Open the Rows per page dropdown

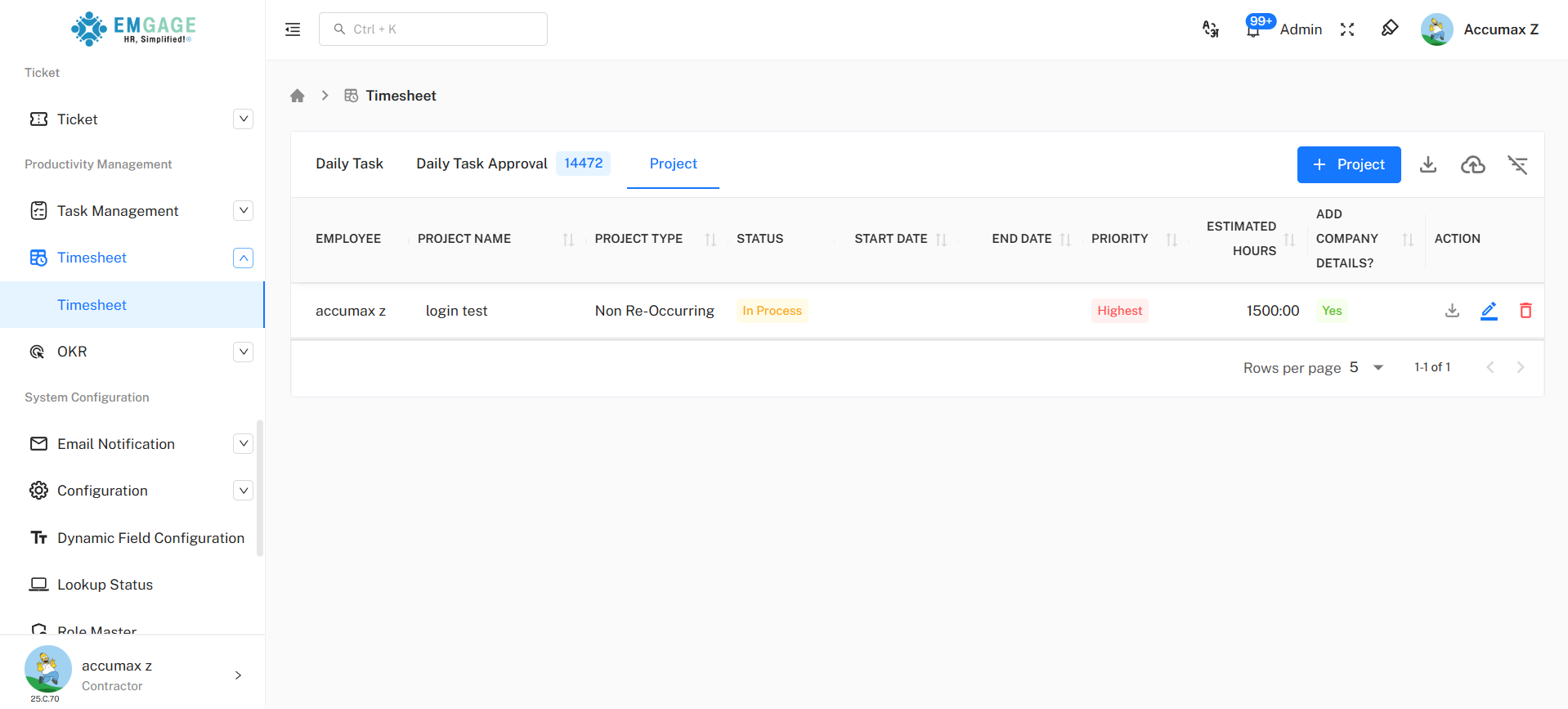pyautogui.click(x=1367, y=367)
